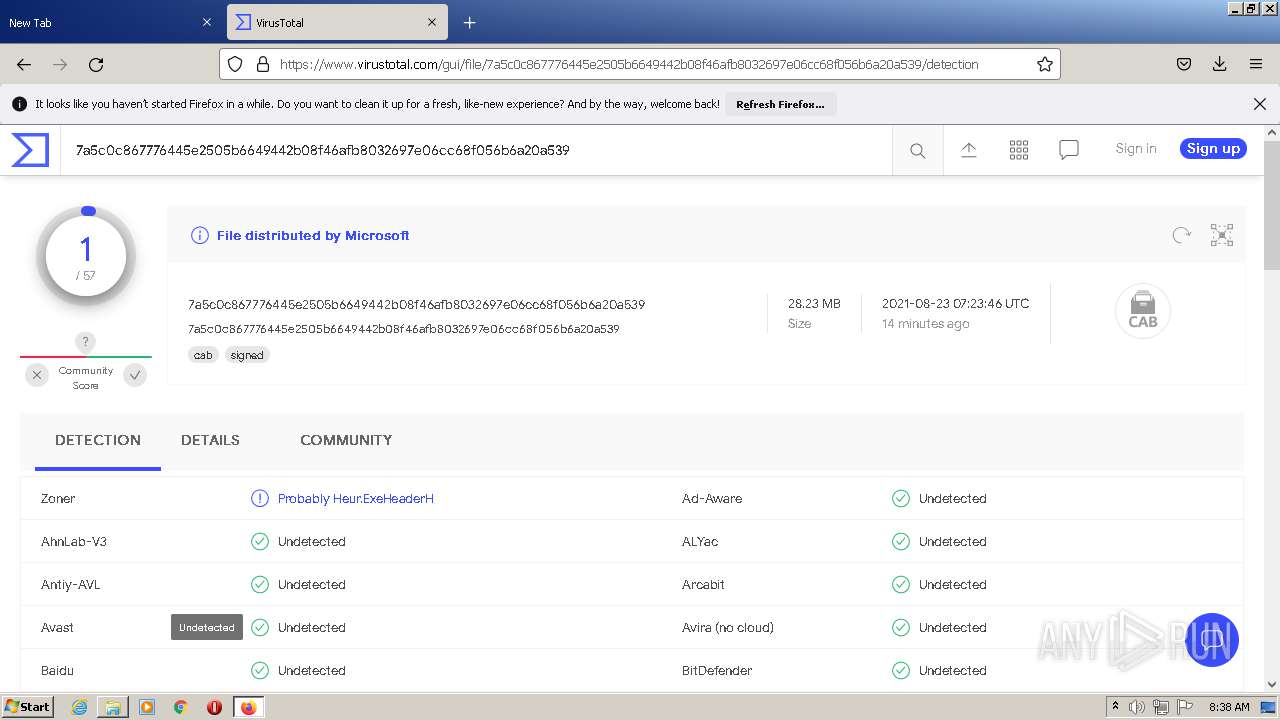Open the apps grid icon
Viewport: 1280px width, 720px height.
1019,150
